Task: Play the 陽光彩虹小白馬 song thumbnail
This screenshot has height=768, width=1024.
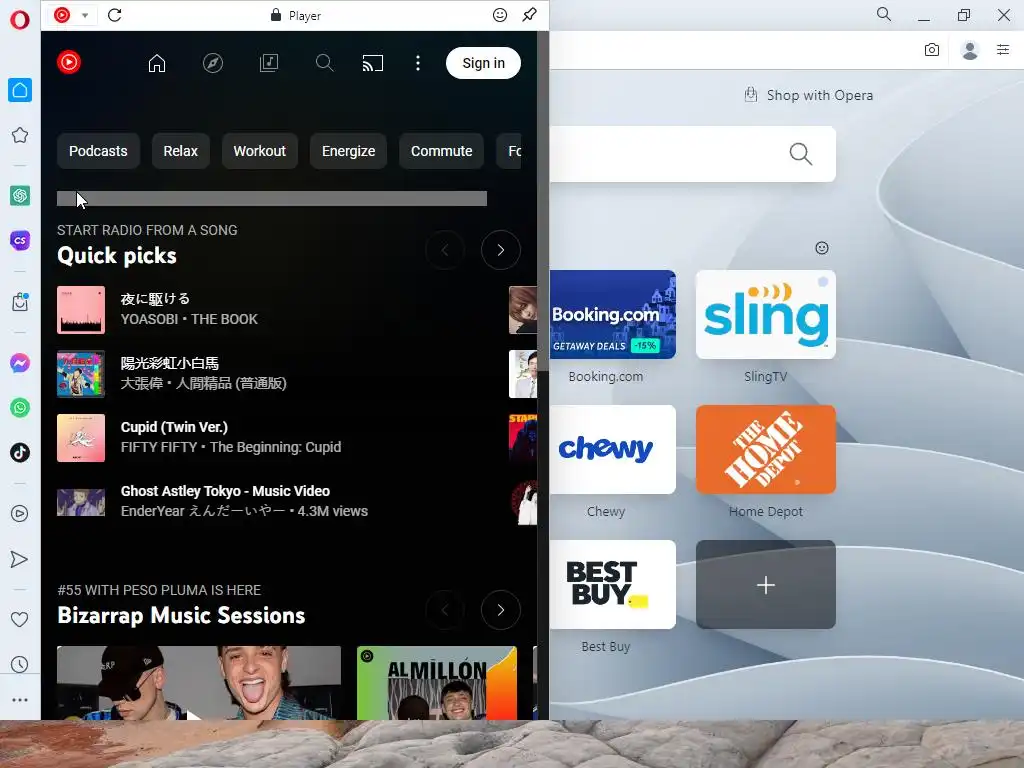Action: point(81,374)
